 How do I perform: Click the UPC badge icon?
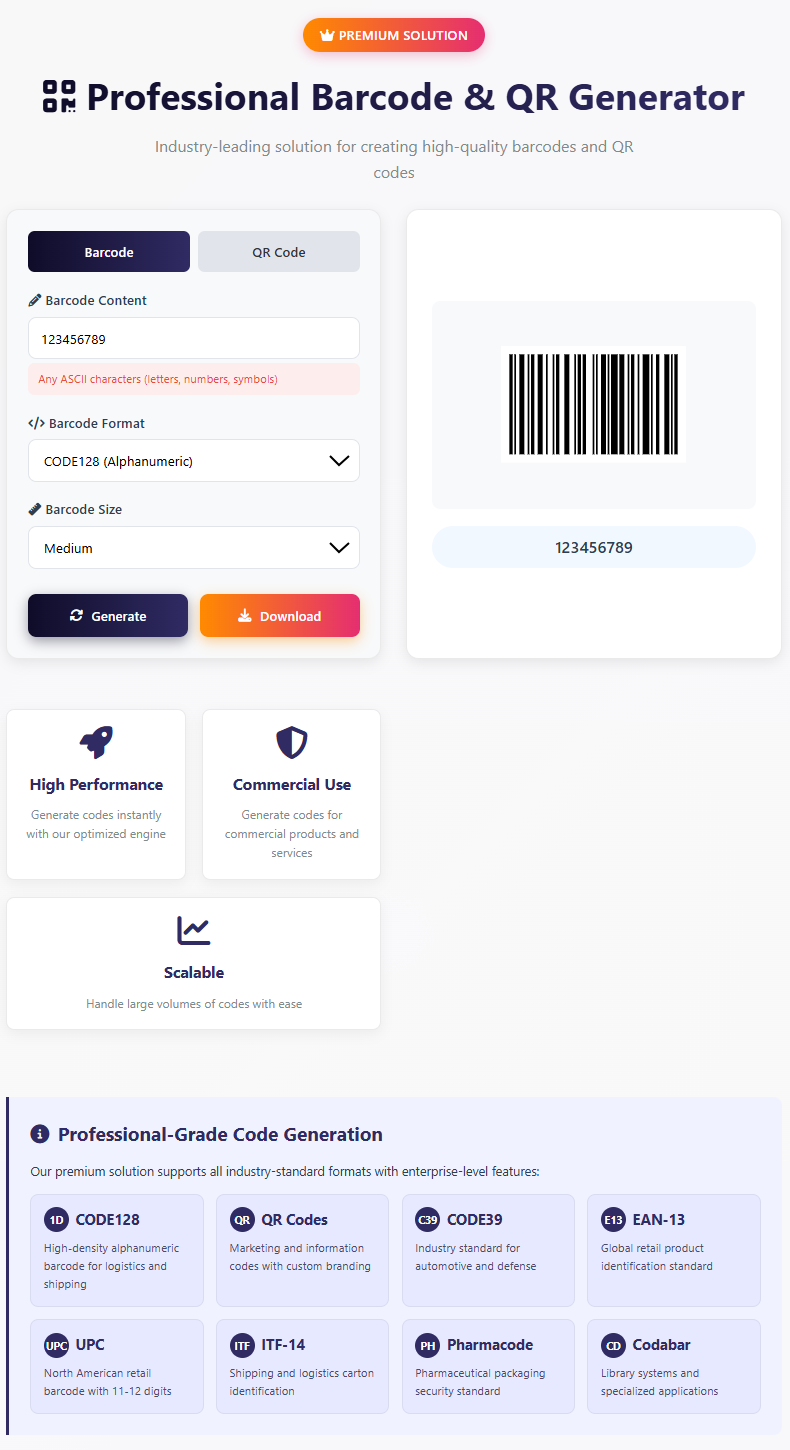pos(57,1345)
